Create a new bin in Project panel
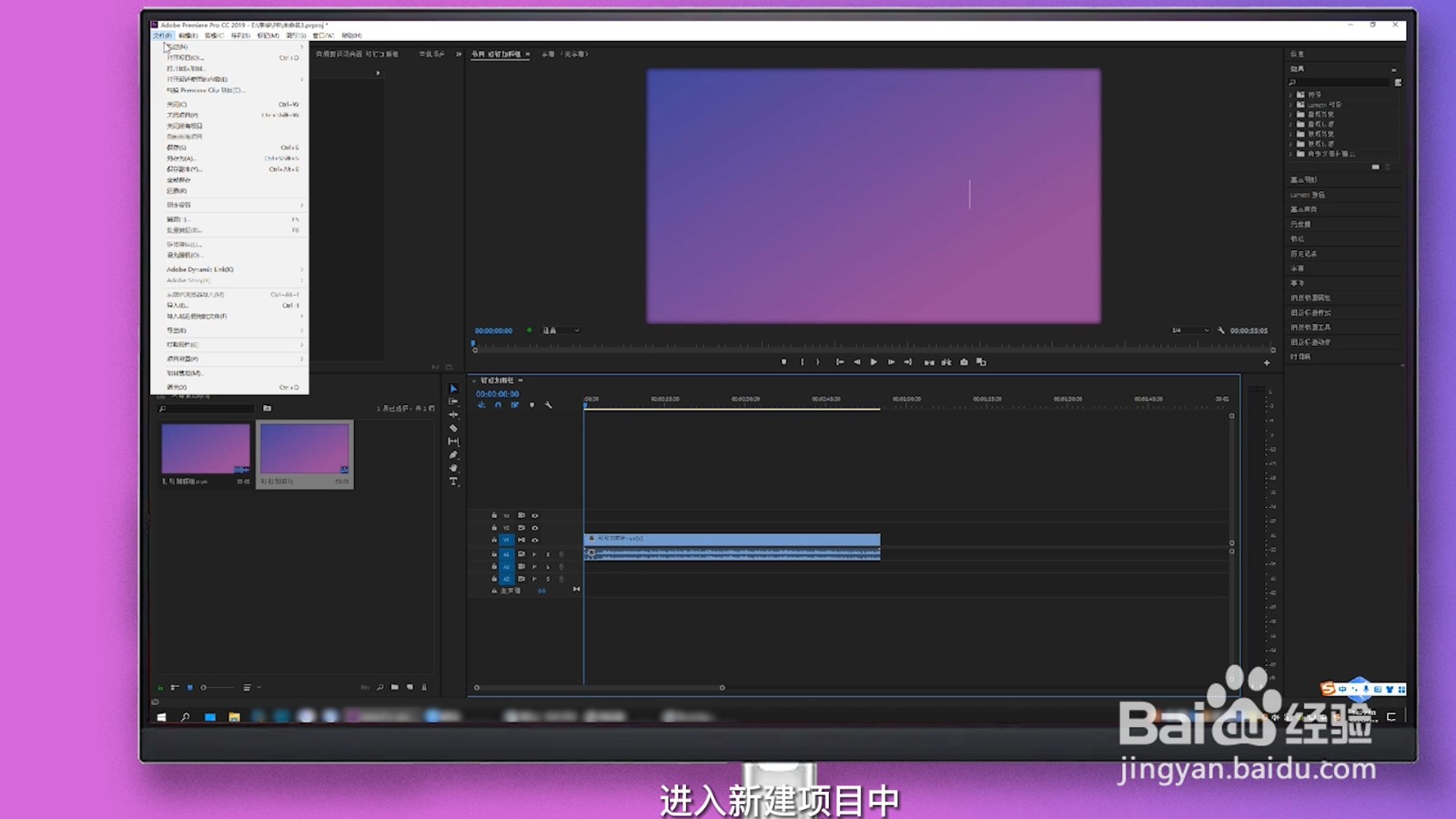 point(395,687)
